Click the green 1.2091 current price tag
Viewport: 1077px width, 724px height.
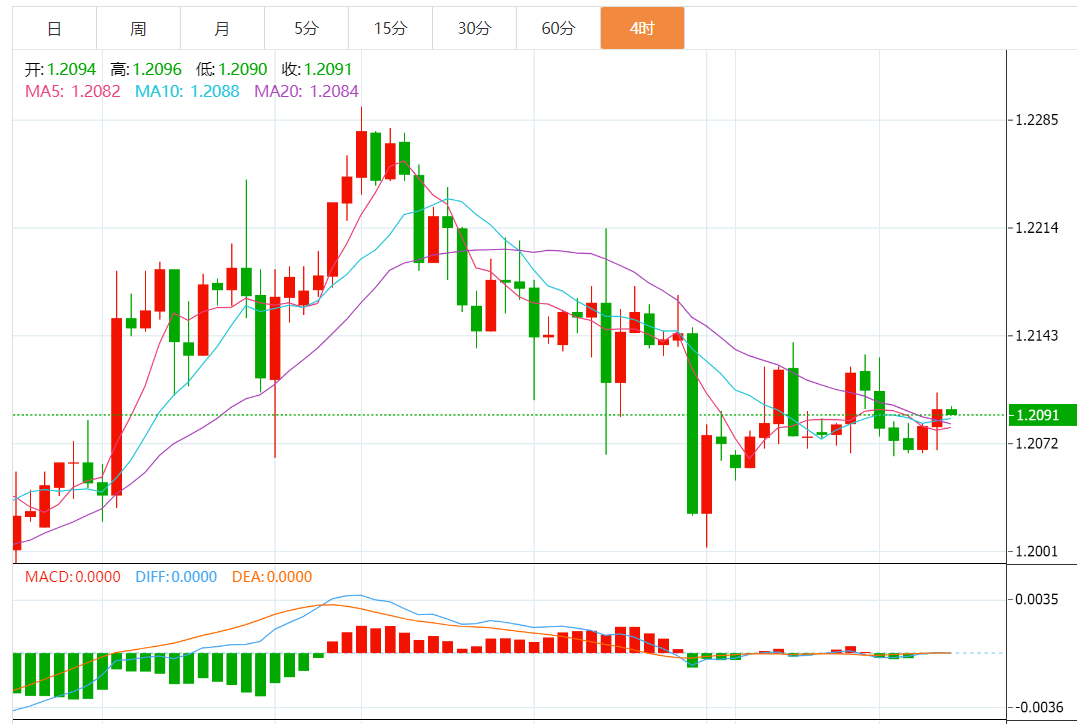click(x=1042, y=415)
